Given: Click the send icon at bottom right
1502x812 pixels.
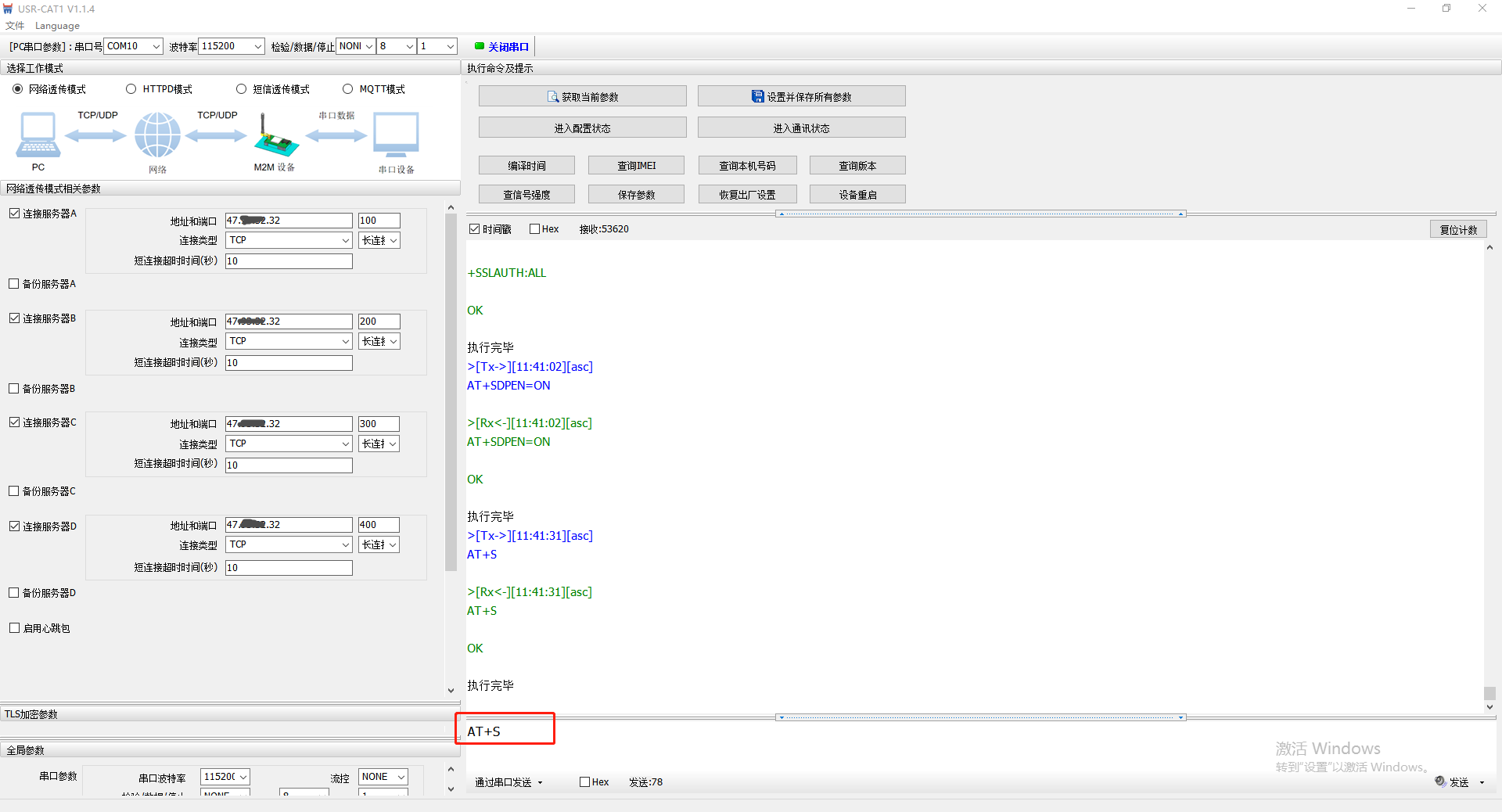Looking at the screenshot, I should [x=1440, y=781].
